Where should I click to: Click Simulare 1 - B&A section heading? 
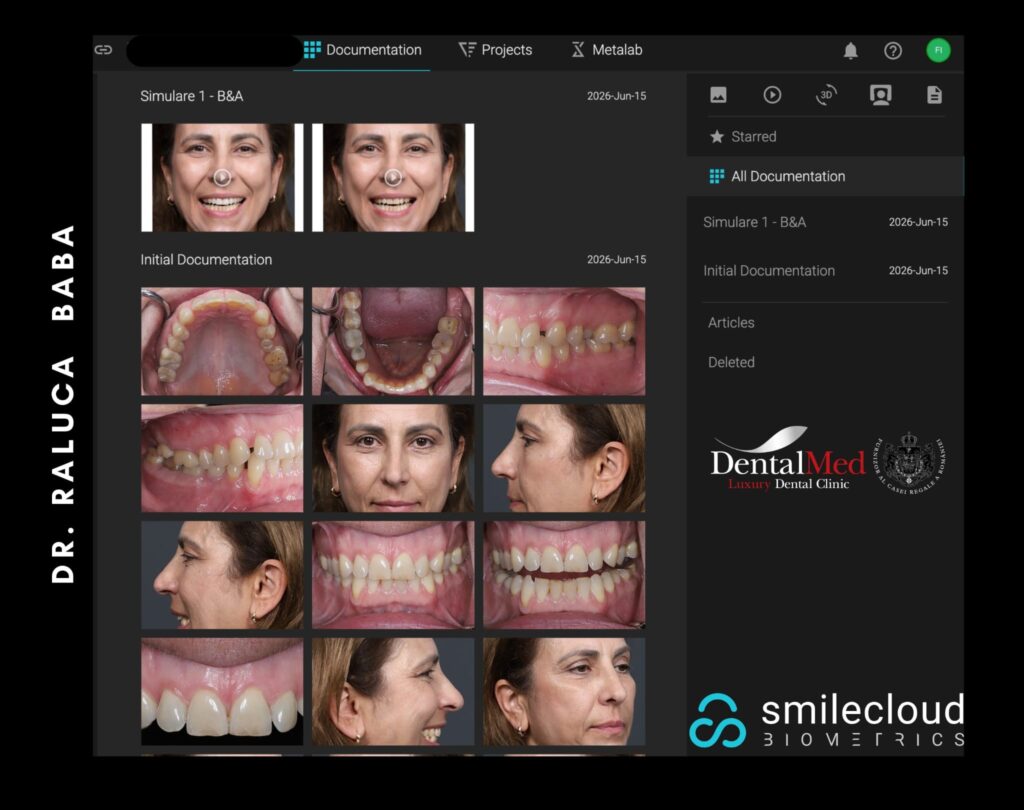[x=191, y=96]
